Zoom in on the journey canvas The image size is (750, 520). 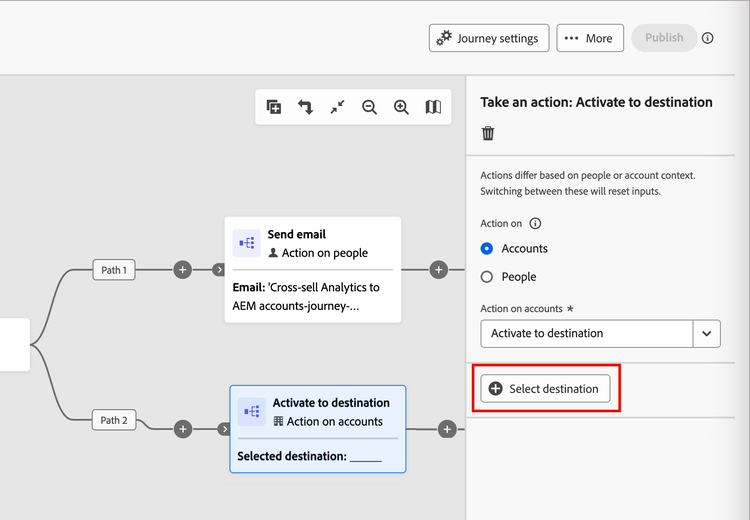click(402, 107)
